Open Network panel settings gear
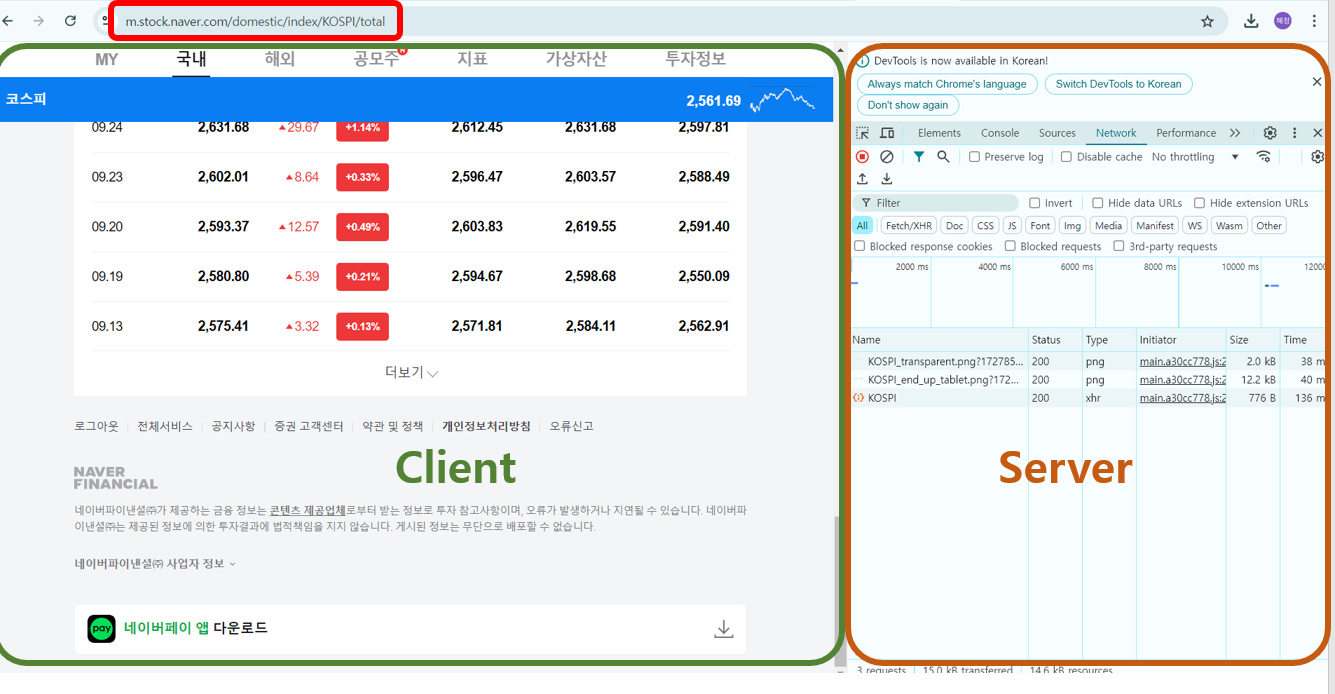Viewport: 1335px width, 694px height. tap(1317, 157)
